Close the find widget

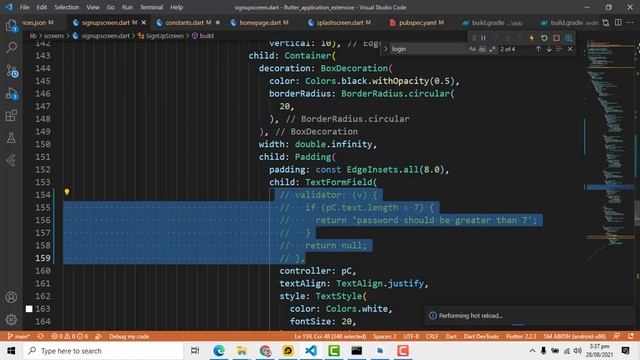click(570, 49)
